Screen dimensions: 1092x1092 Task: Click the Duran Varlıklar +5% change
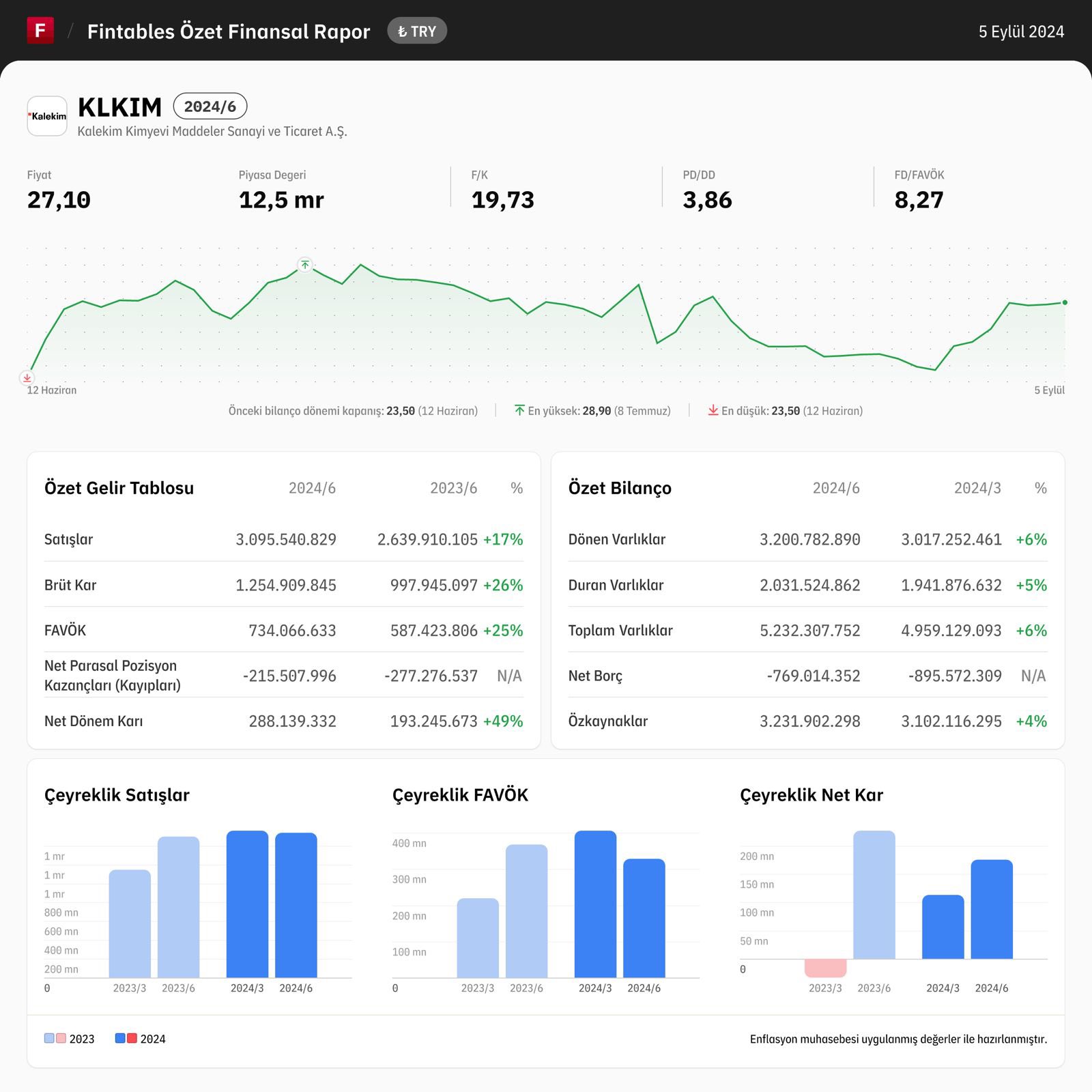pos(1031,585)
